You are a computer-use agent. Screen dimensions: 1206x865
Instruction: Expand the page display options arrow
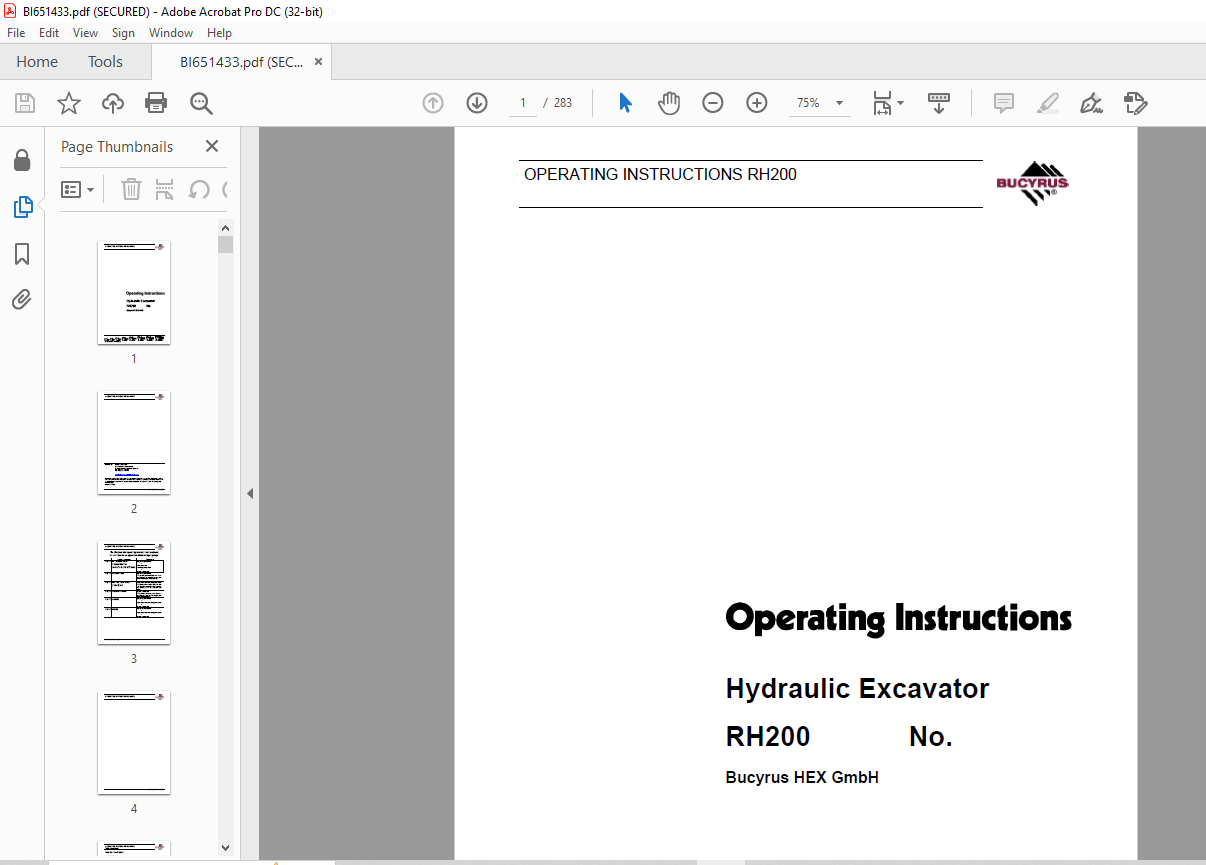point(901,103)
